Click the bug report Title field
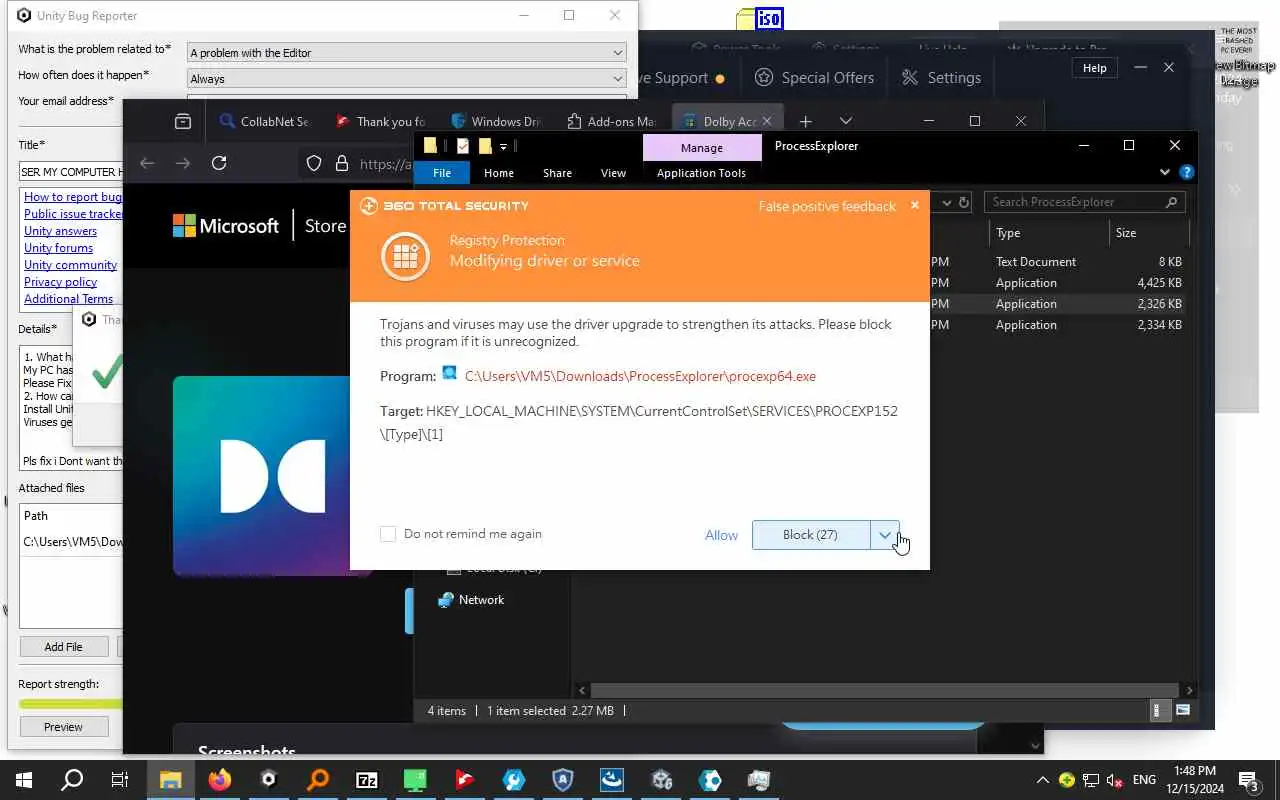 coord(70,172)
